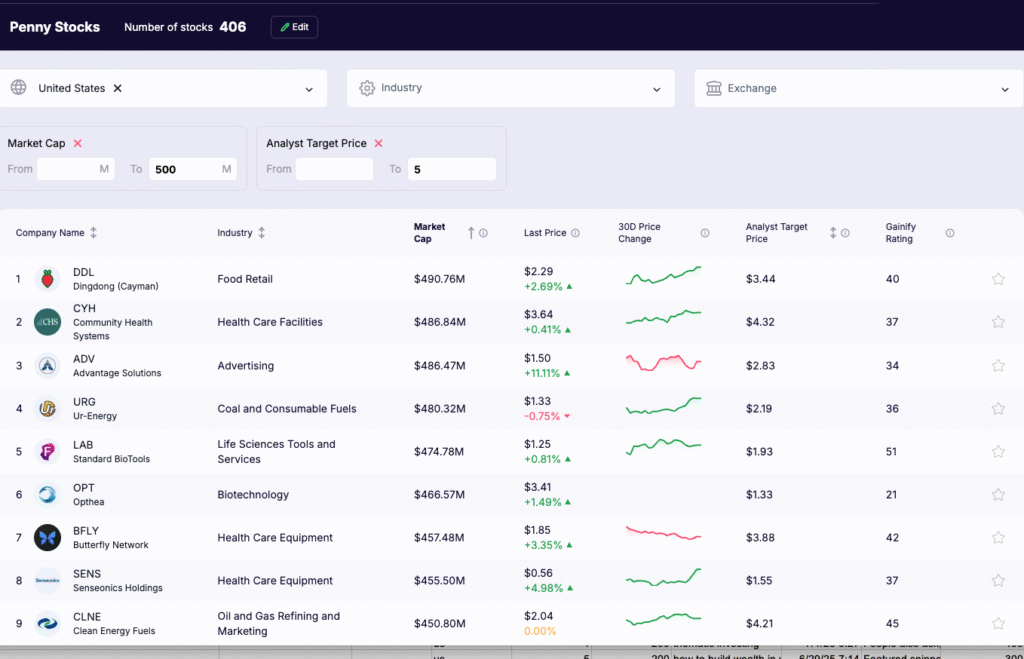Show 30D Price Change info icon
The height and width of the screenshot is (659, 1024).
click(x=705, y=233)
